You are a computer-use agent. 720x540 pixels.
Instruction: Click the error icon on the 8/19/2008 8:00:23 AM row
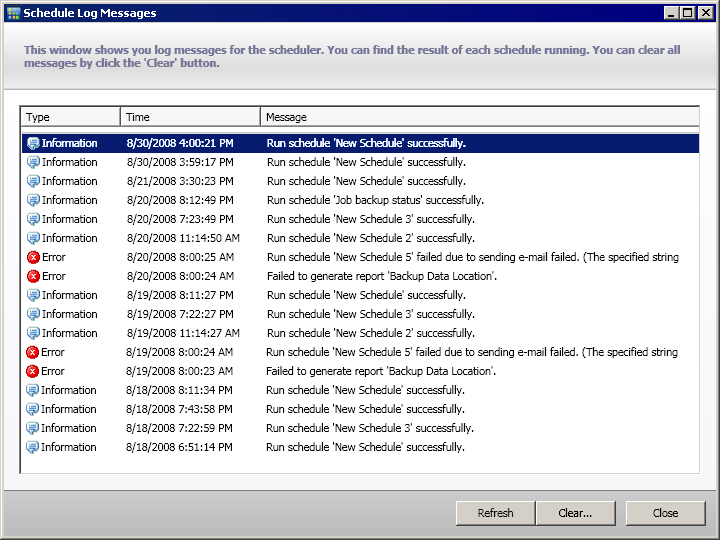(33, 371)
